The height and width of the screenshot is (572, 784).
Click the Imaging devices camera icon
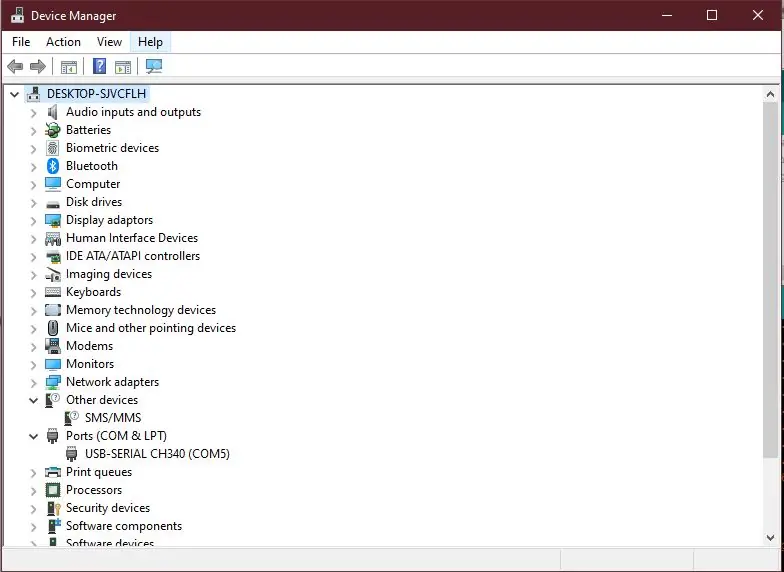[x=52, y=274]
